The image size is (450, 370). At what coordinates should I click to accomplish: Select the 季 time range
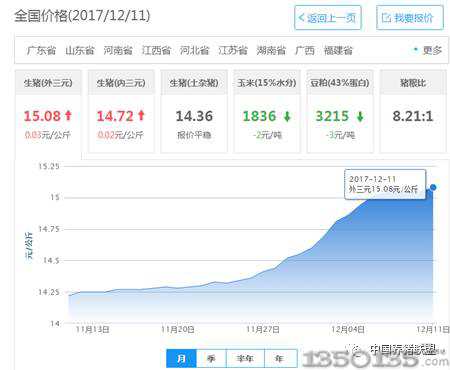pos(211,359)
